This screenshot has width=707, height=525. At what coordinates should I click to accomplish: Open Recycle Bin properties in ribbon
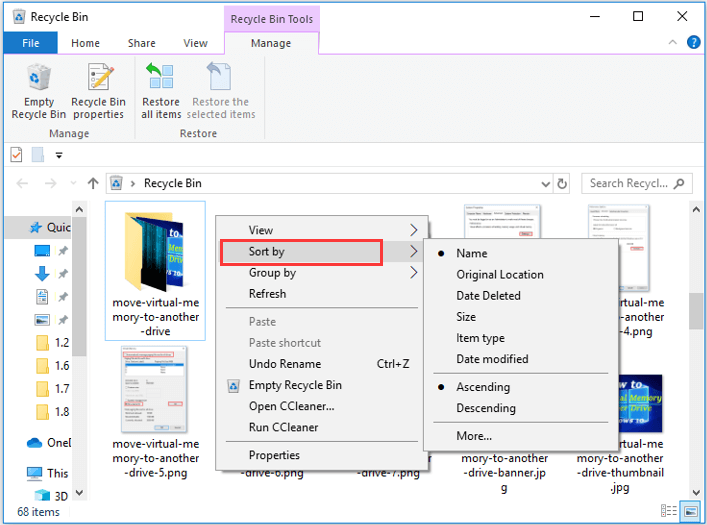pos(98,92)
